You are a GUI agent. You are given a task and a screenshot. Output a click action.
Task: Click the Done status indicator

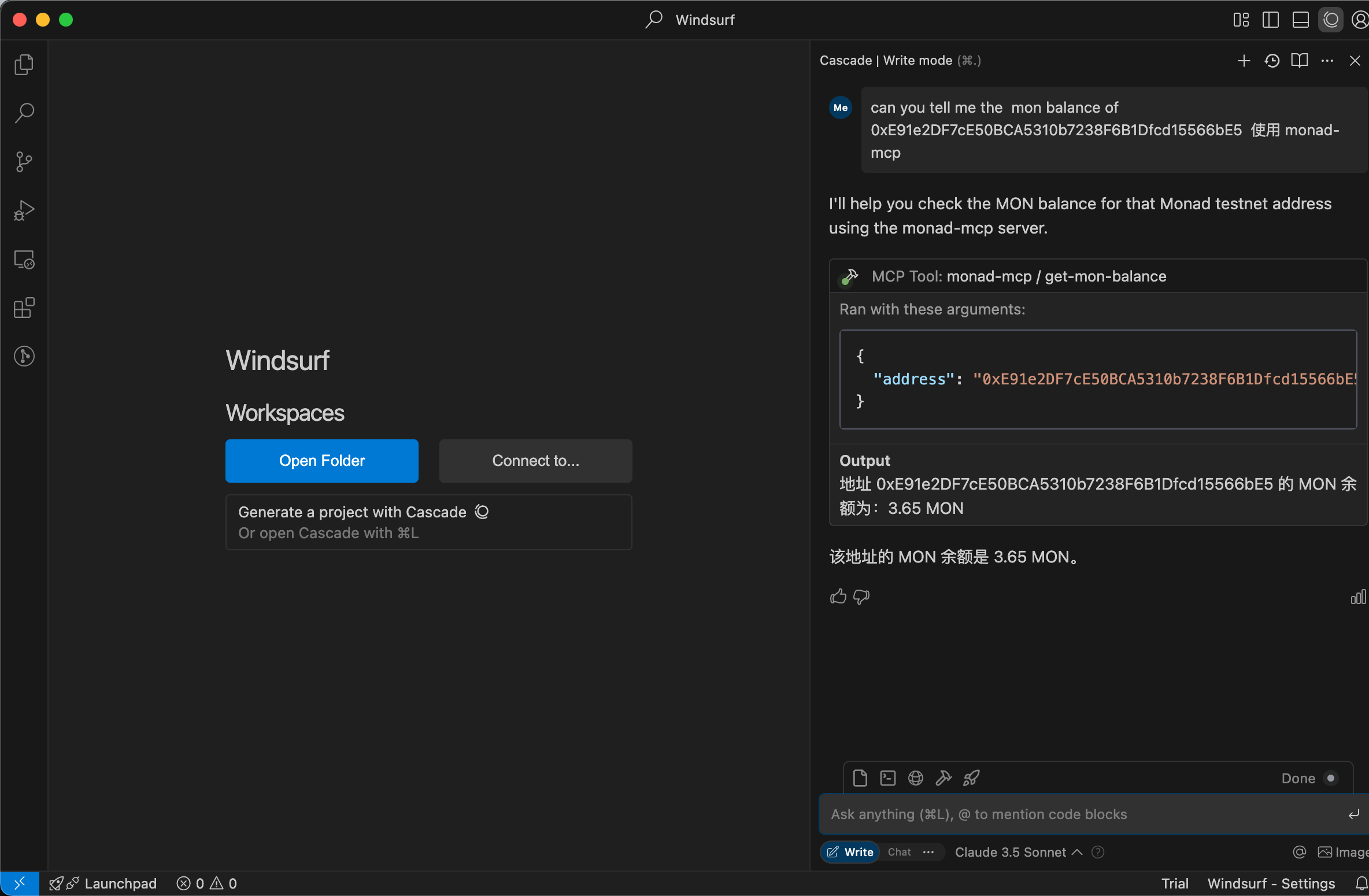(1309, 778)
